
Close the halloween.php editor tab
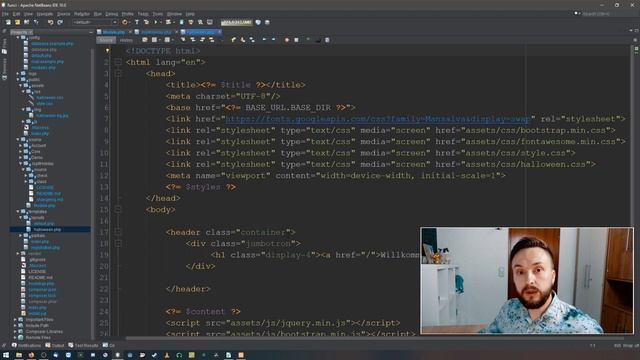[x=220, y=32]
